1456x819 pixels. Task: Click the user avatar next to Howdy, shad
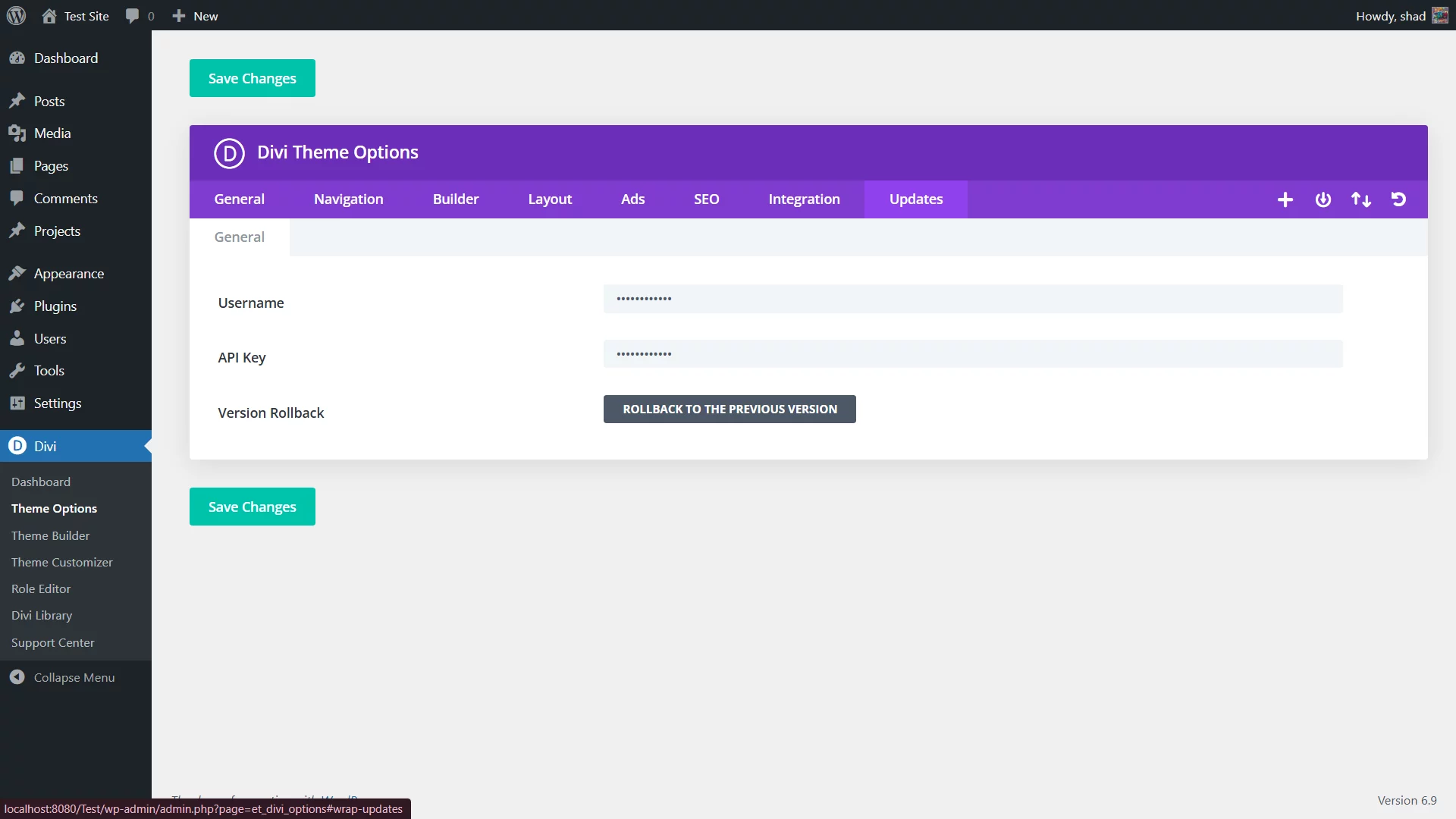tap(1440, 15)
